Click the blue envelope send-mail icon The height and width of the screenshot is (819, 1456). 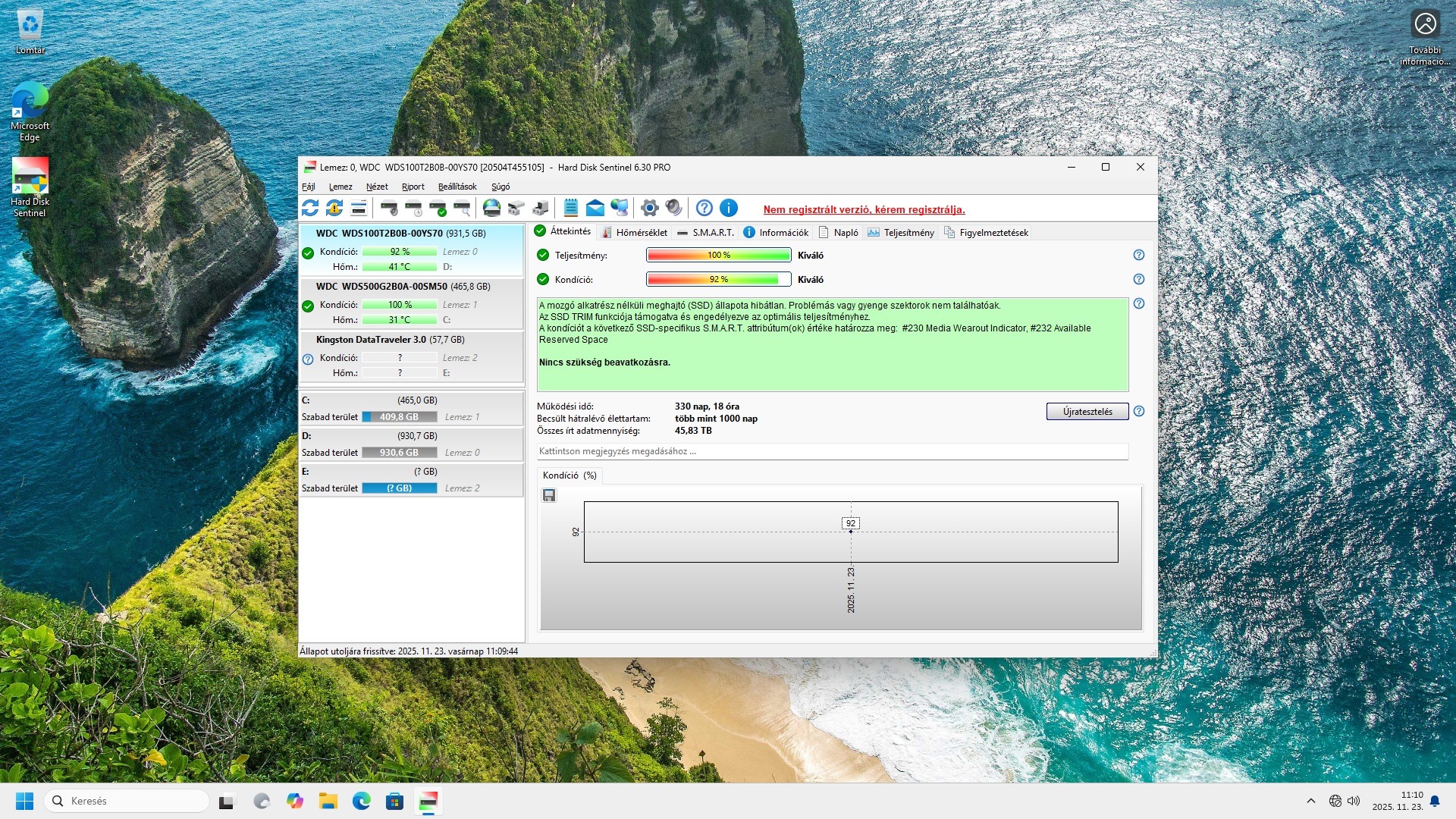click(x=595, y=208)
